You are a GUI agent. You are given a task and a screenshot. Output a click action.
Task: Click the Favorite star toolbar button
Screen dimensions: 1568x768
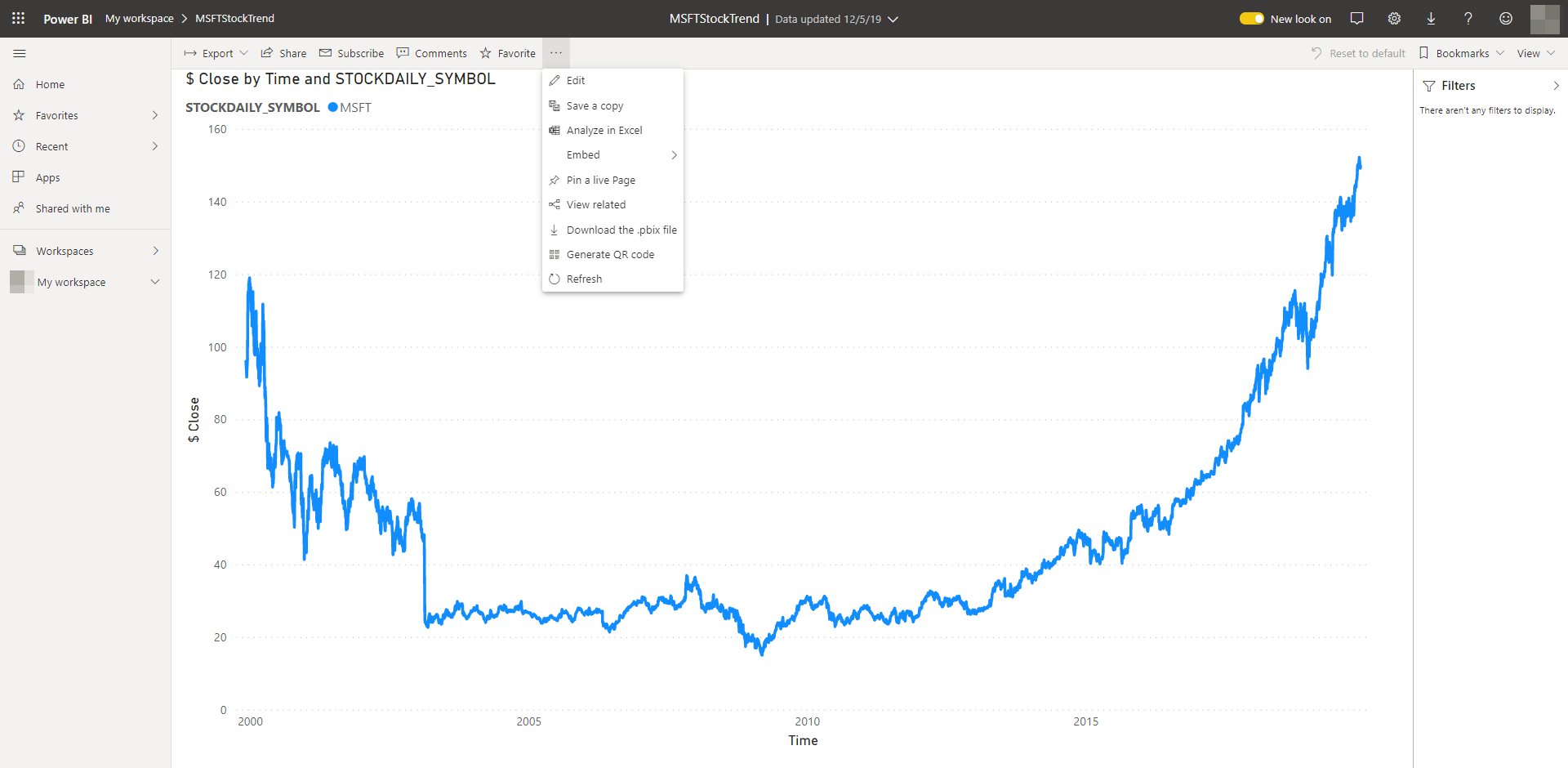coord(508,53)
